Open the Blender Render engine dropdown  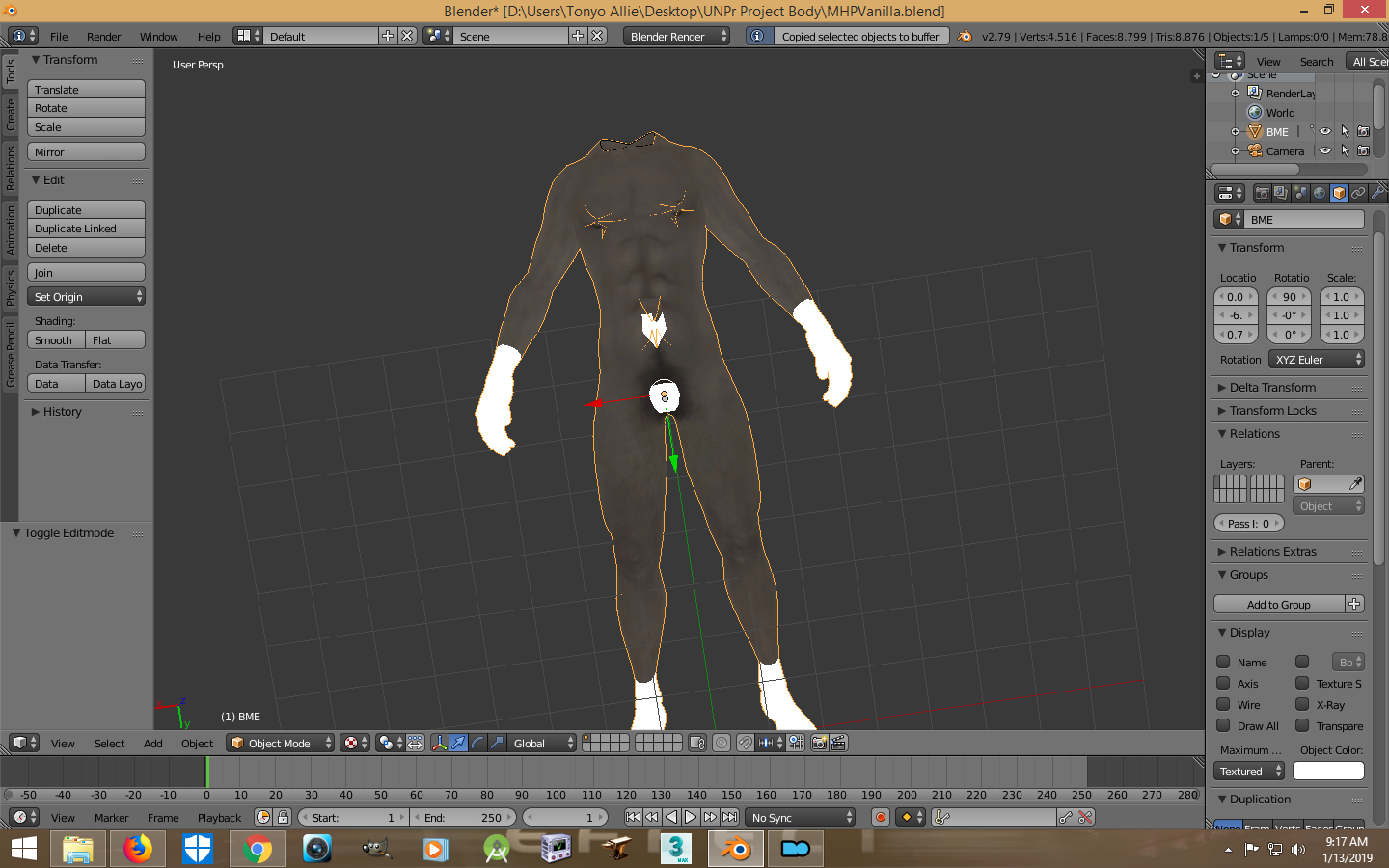tap(677, 36)
